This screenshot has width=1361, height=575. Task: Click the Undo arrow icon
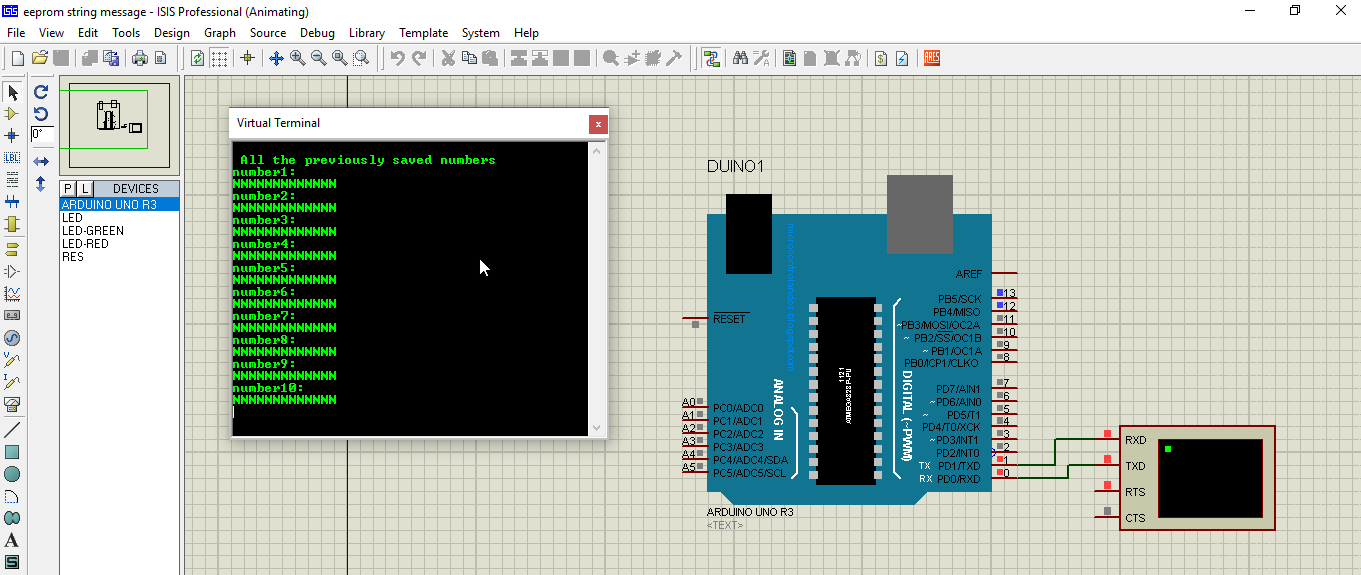coord(398,58)
